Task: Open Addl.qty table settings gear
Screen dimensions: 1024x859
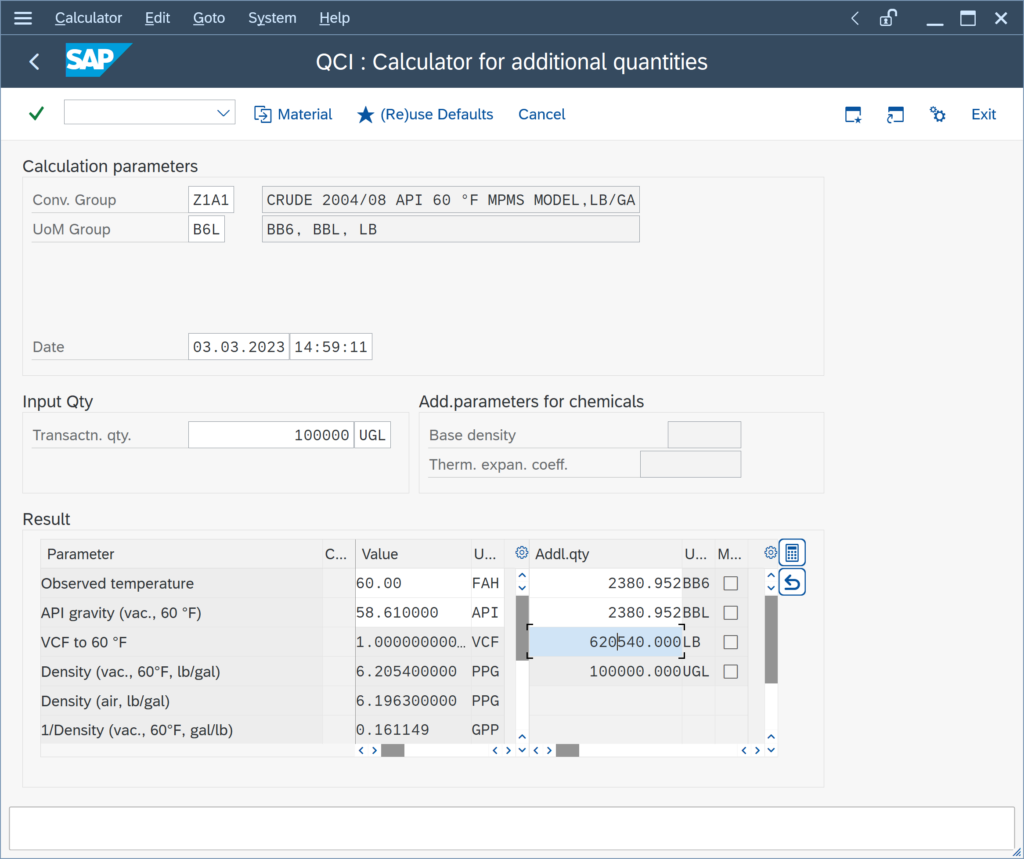Action: [770, 553]
